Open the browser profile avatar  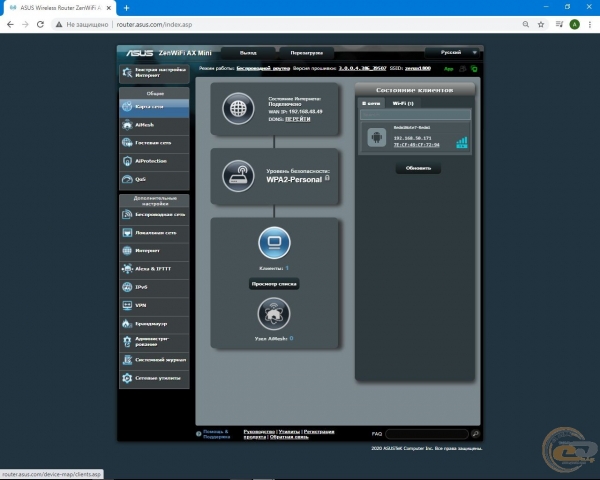(x=574, y=24)
